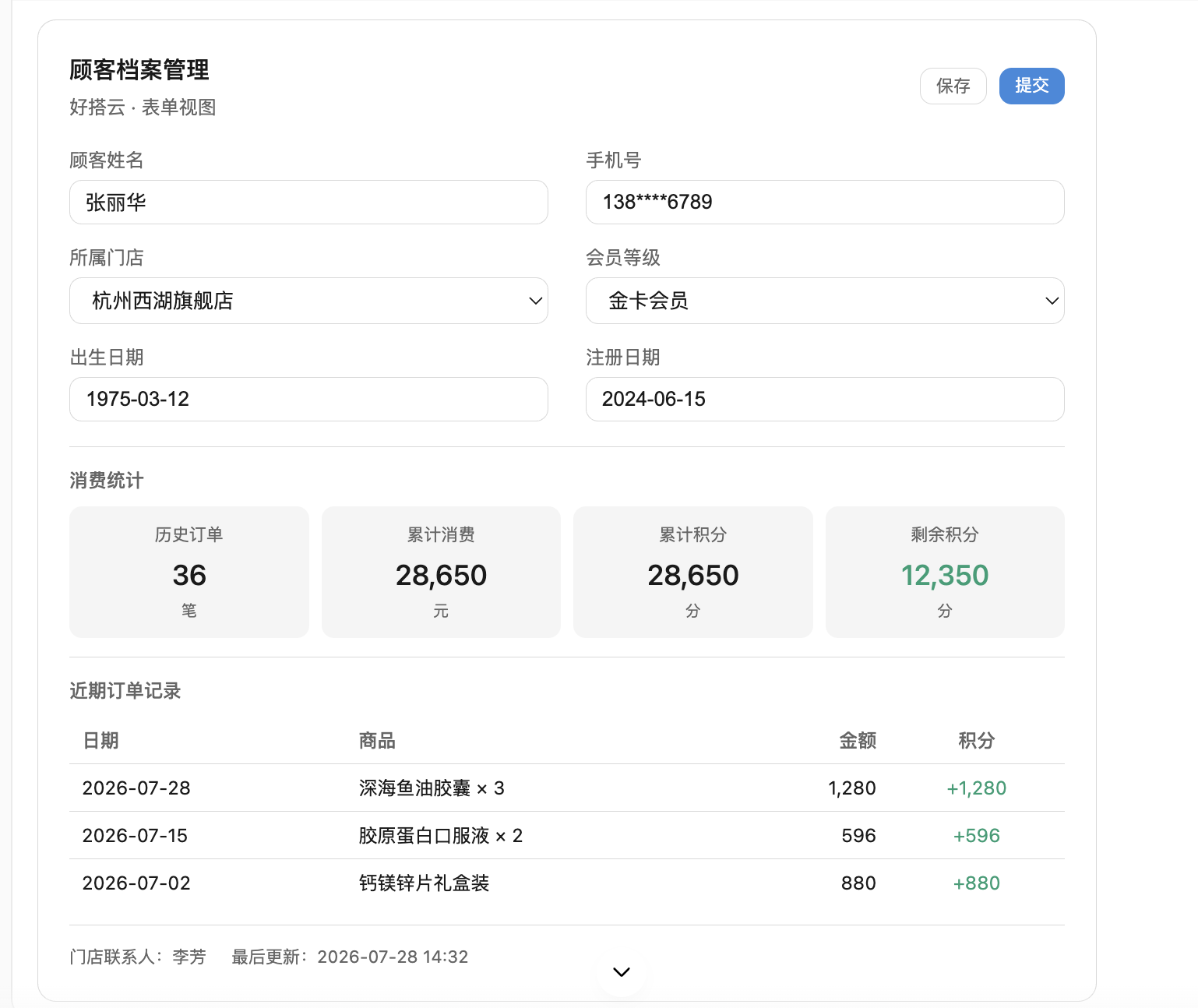Open the 所属门店 dropdown
The image size is (1198, 1008).
[x=308, y=301]
